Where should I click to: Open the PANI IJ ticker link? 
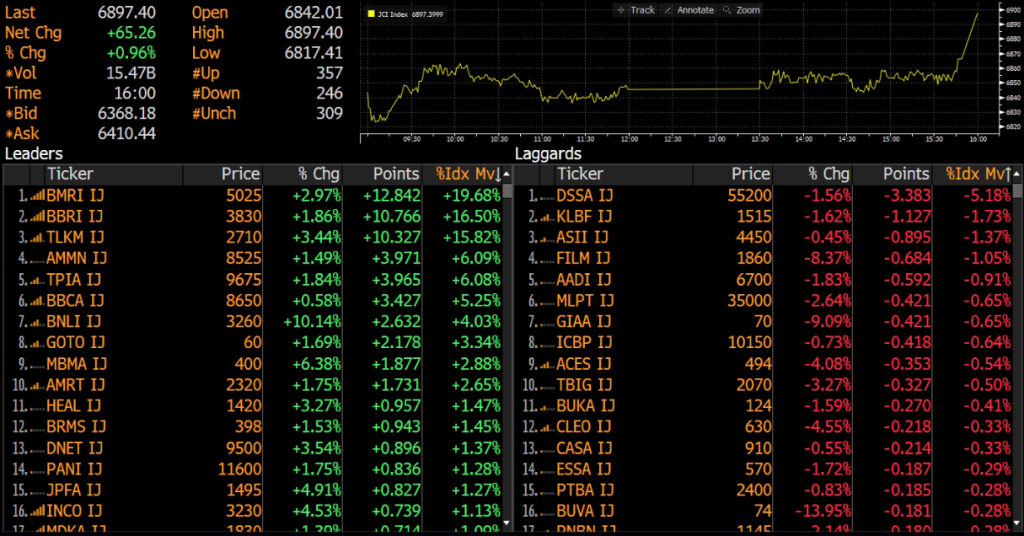point(74,469)
